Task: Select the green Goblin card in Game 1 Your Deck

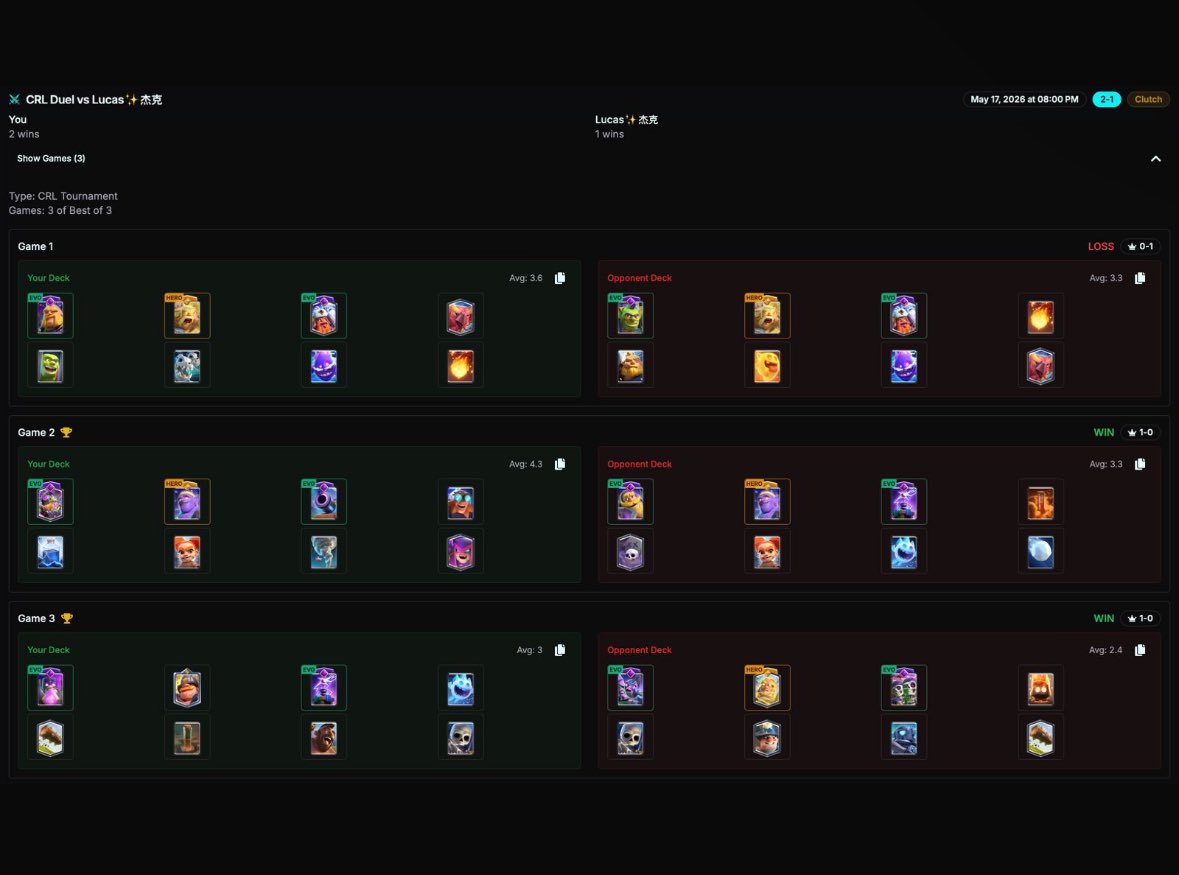Action: pyautogui.click(x=50, y=366)
